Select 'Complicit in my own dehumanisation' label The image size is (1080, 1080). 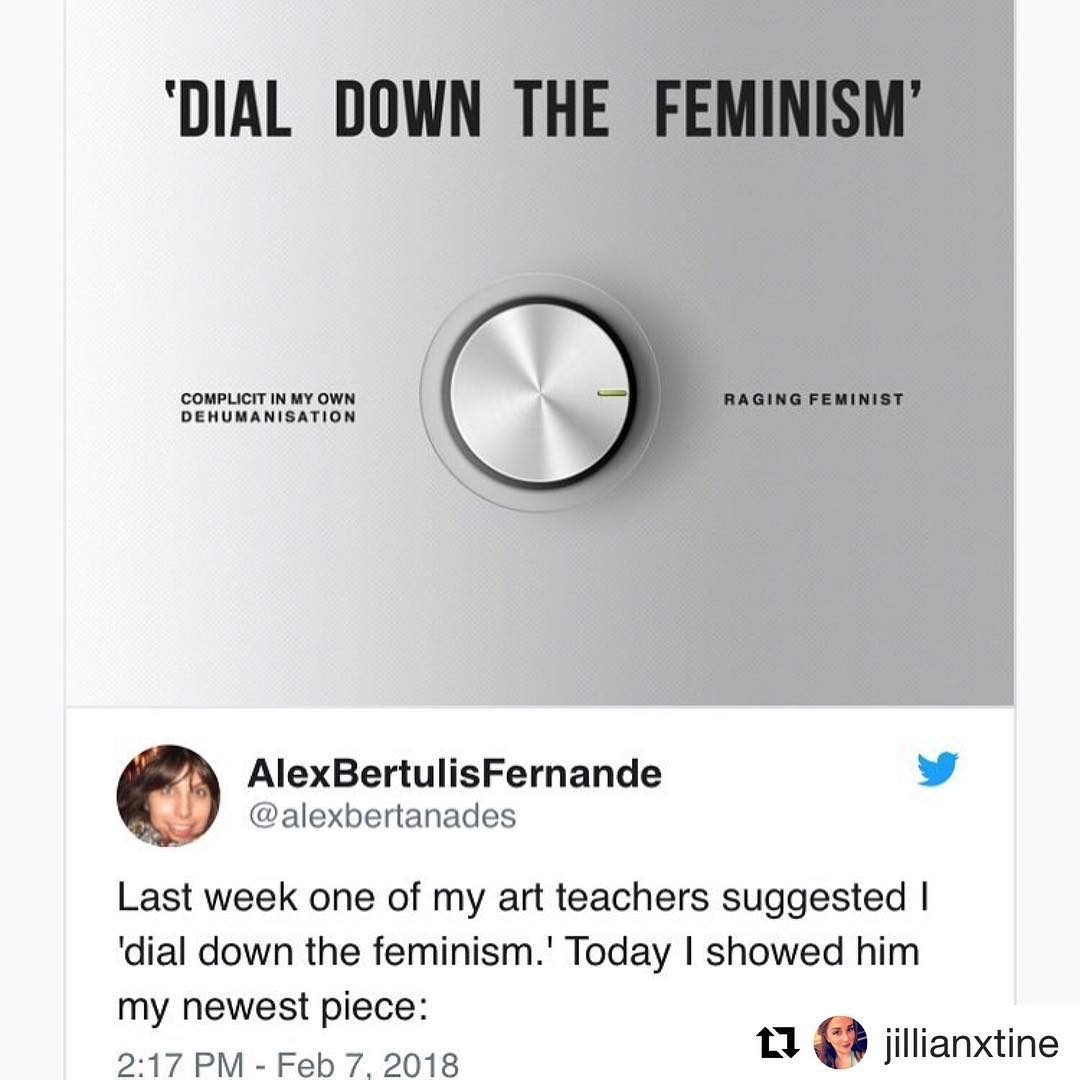coord(269,408)
